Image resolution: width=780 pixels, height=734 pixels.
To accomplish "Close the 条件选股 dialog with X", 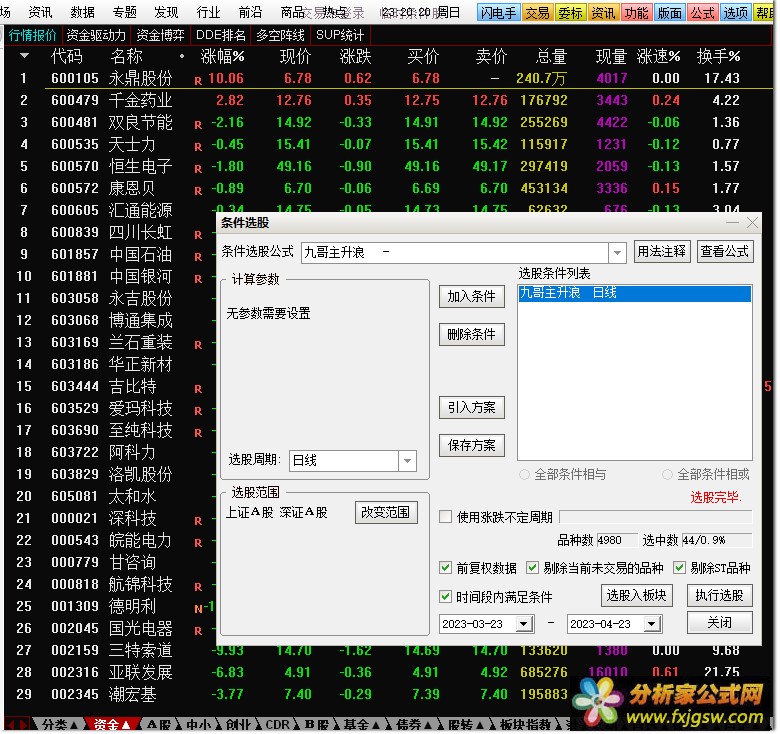I will [x=752, y=223].
